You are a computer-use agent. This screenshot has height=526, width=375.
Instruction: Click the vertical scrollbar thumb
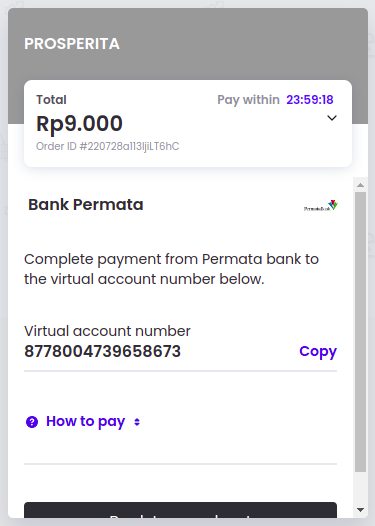361,332
